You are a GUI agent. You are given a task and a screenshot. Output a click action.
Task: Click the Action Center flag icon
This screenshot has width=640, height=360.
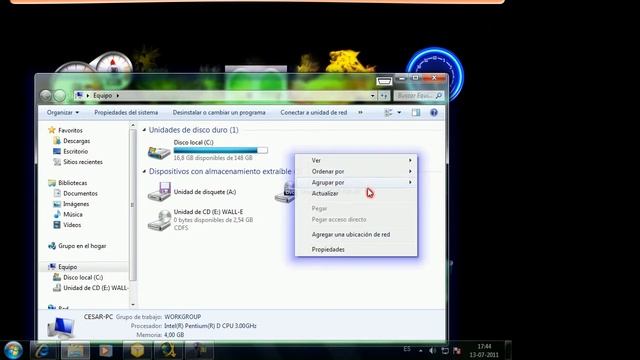point(457,350)
